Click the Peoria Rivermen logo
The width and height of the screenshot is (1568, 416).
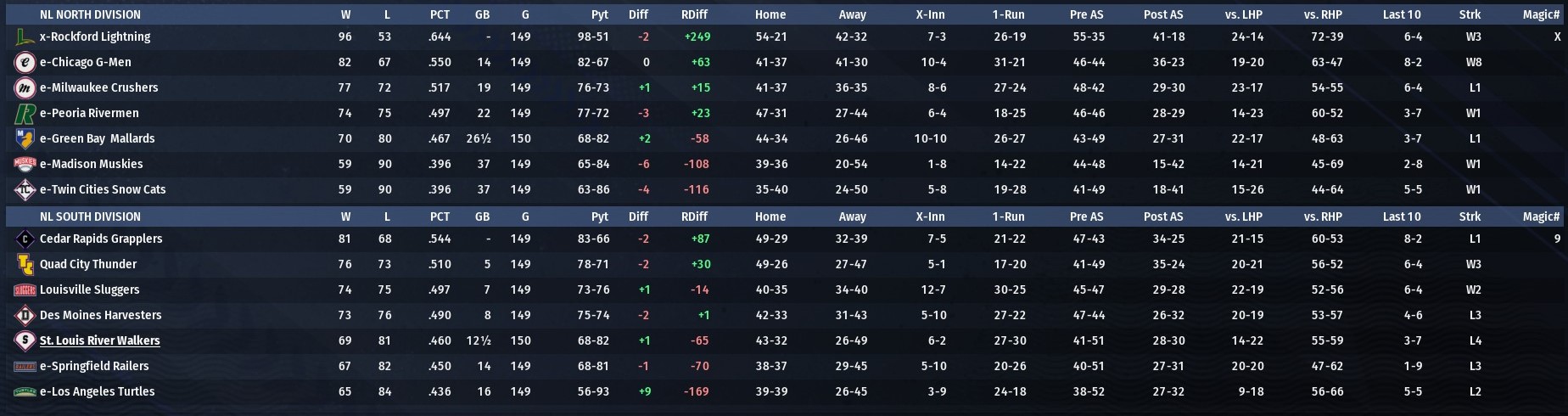point(25,114)
